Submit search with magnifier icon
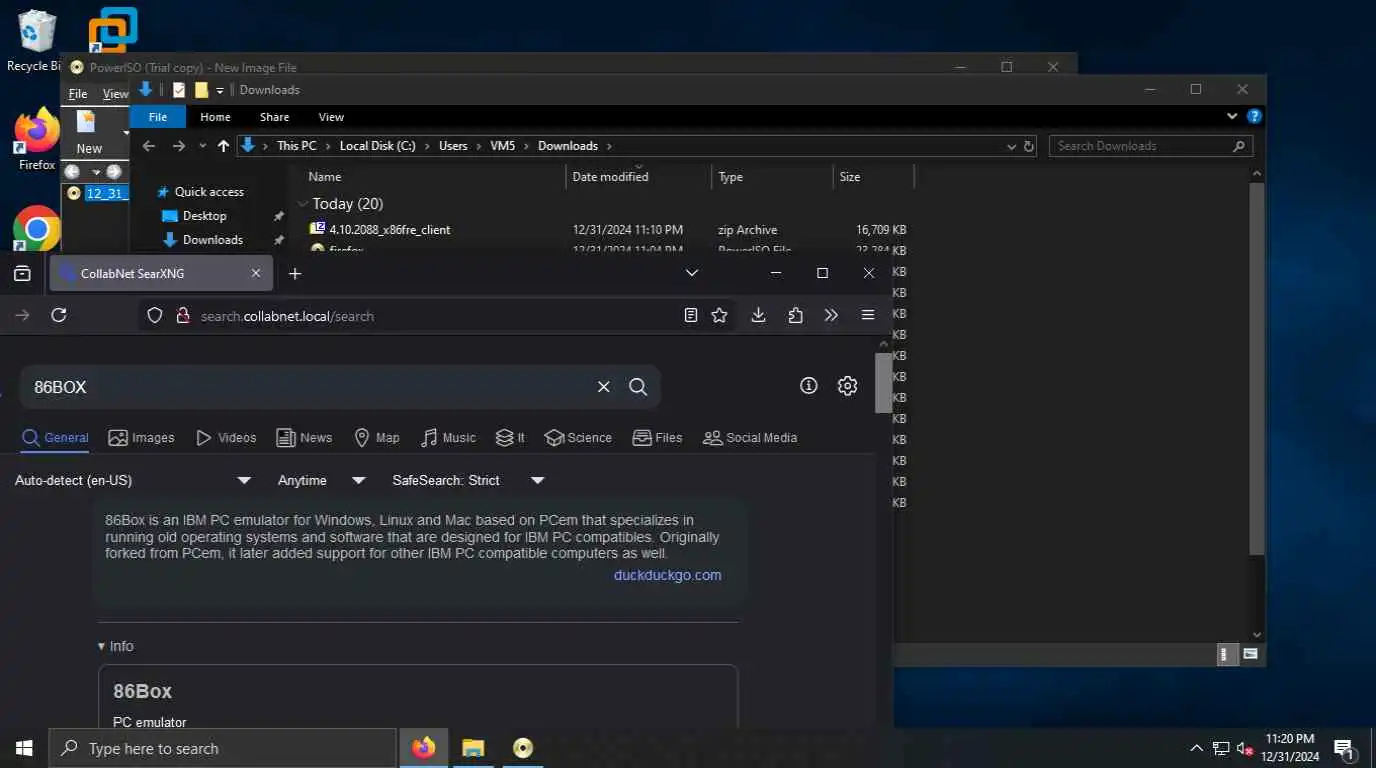 (638, 387)
